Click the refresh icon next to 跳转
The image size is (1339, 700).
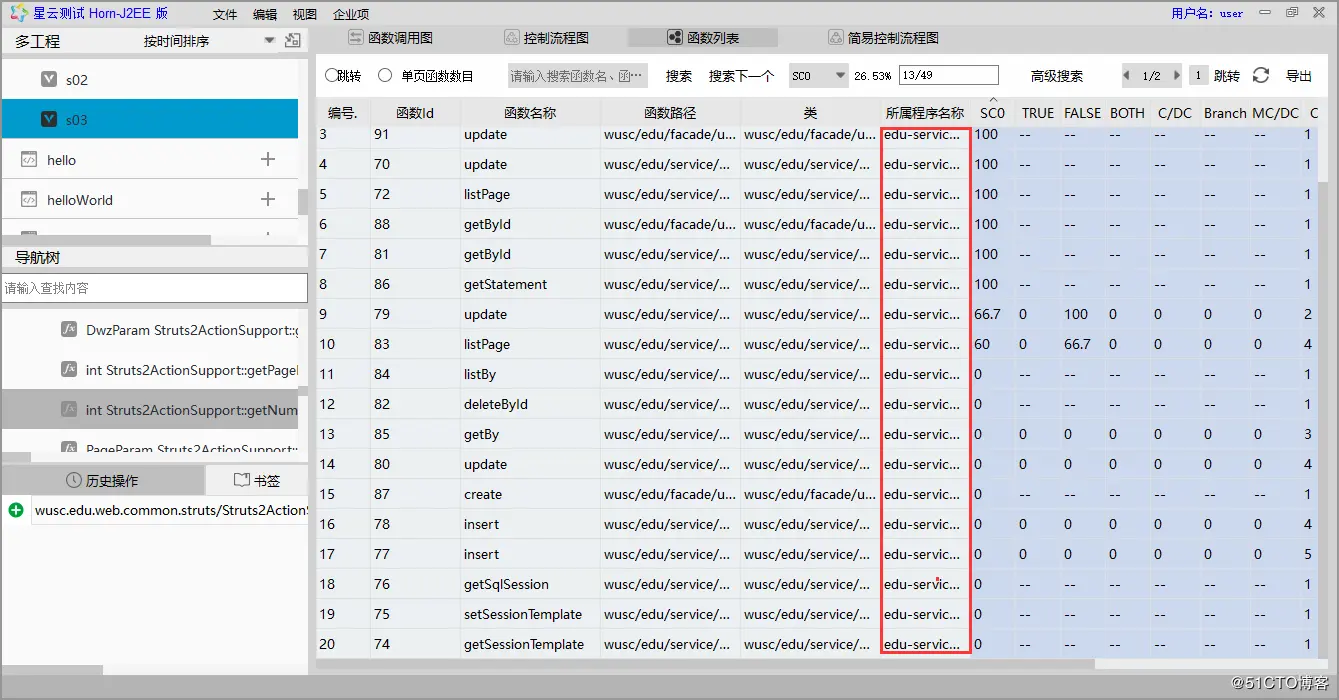(1261, 75)
